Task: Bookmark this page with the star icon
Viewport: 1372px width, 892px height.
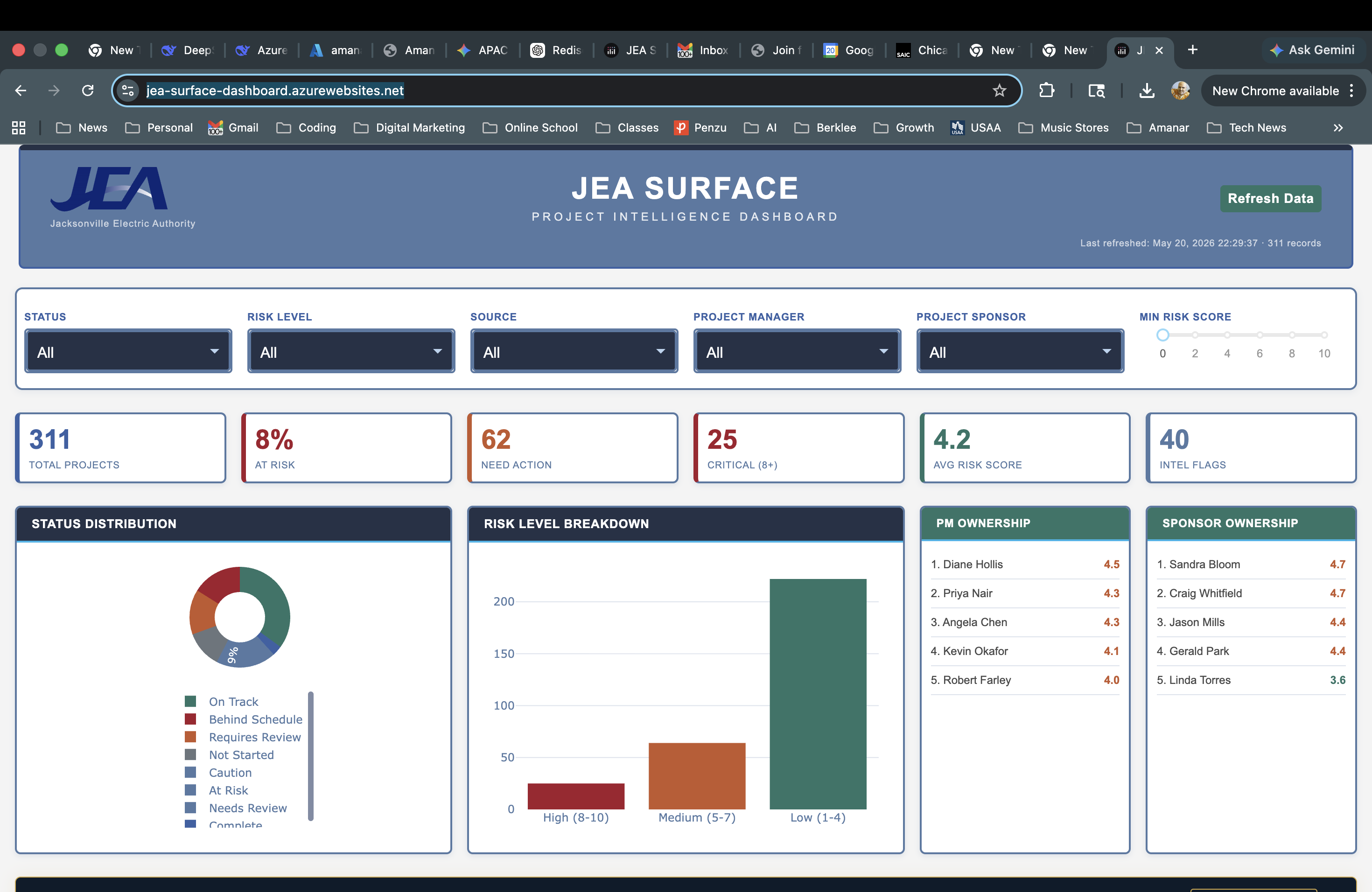Action: pyautogui.click(x=999, y=91)
